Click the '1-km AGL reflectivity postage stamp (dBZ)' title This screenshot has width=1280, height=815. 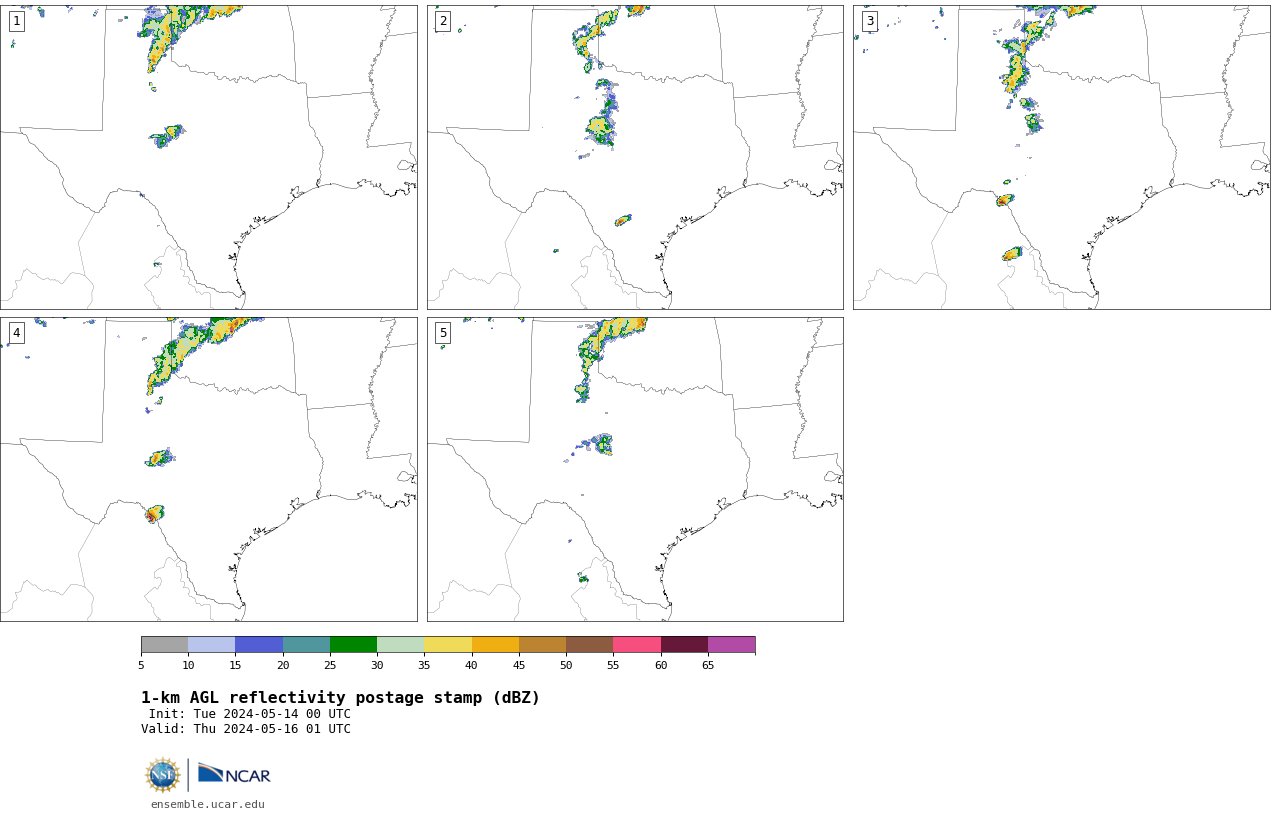click(x=341, y=698)
